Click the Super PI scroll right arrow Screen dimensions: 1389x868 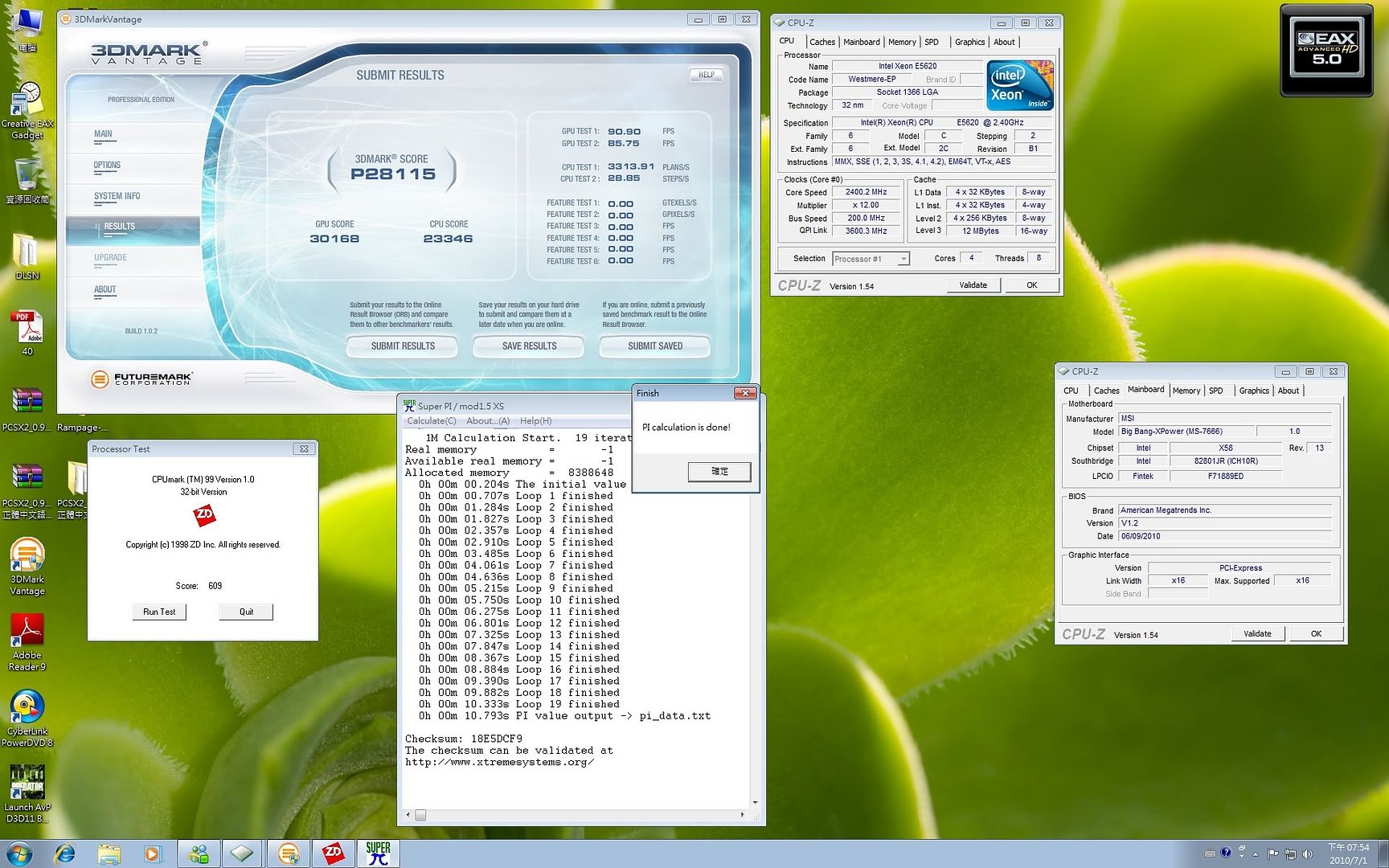[742, 815]
